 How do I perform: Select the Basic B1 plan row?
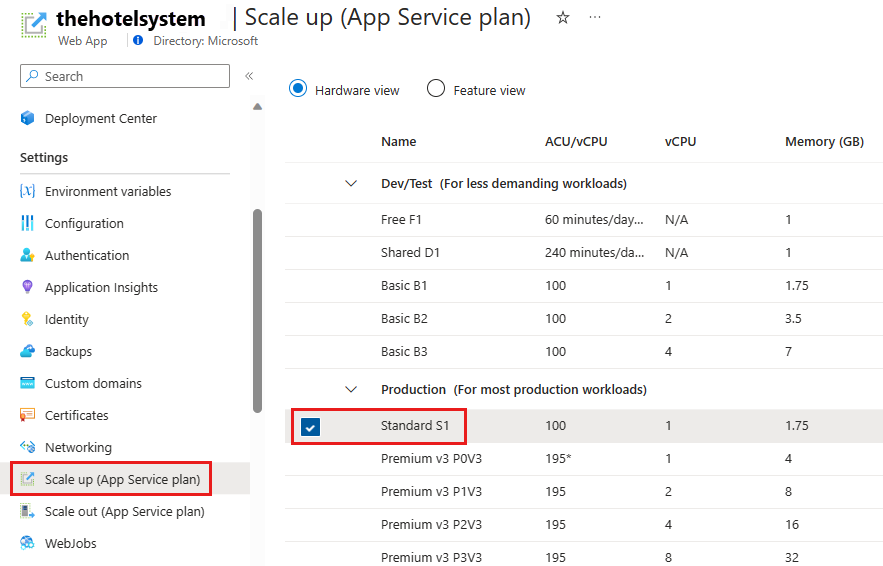[584, 286]
